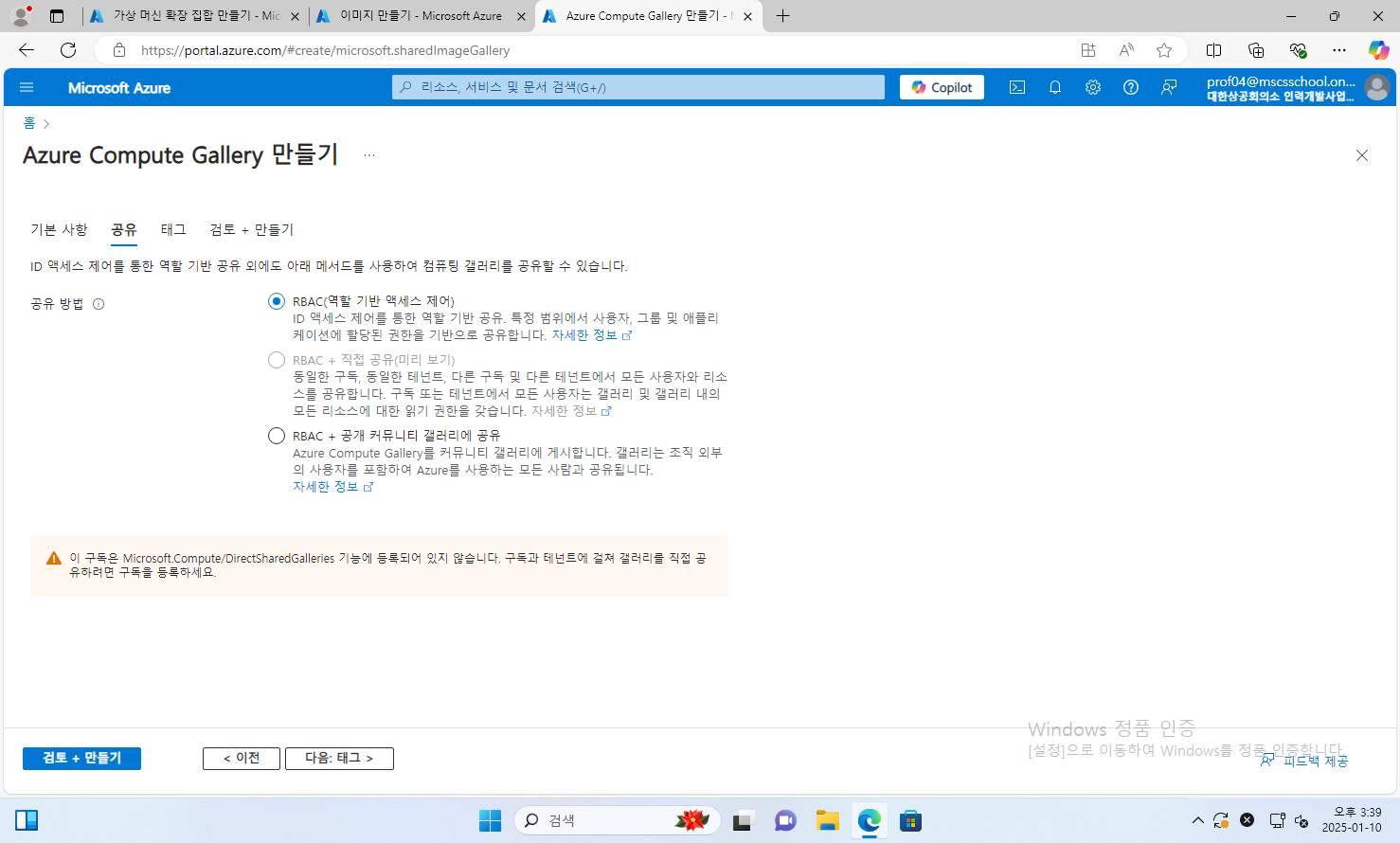Show hidden system tray icons
This screenshot has width=1400, height=843.
[1198, 820]
